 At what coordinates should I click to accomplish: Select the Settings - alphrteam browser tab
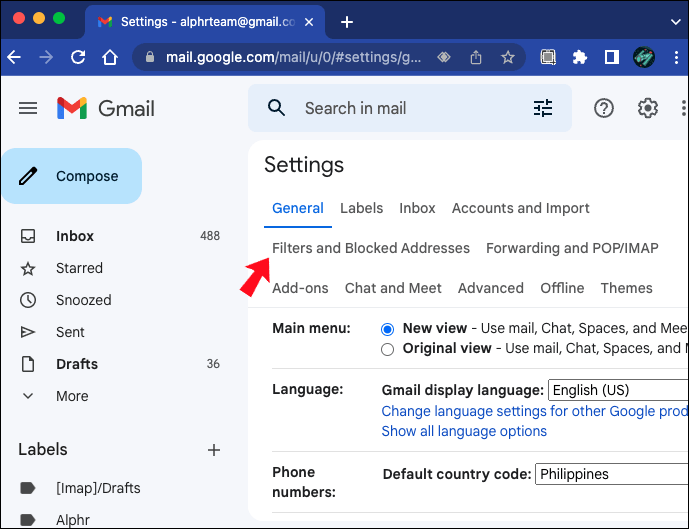(x=205, y=22)
